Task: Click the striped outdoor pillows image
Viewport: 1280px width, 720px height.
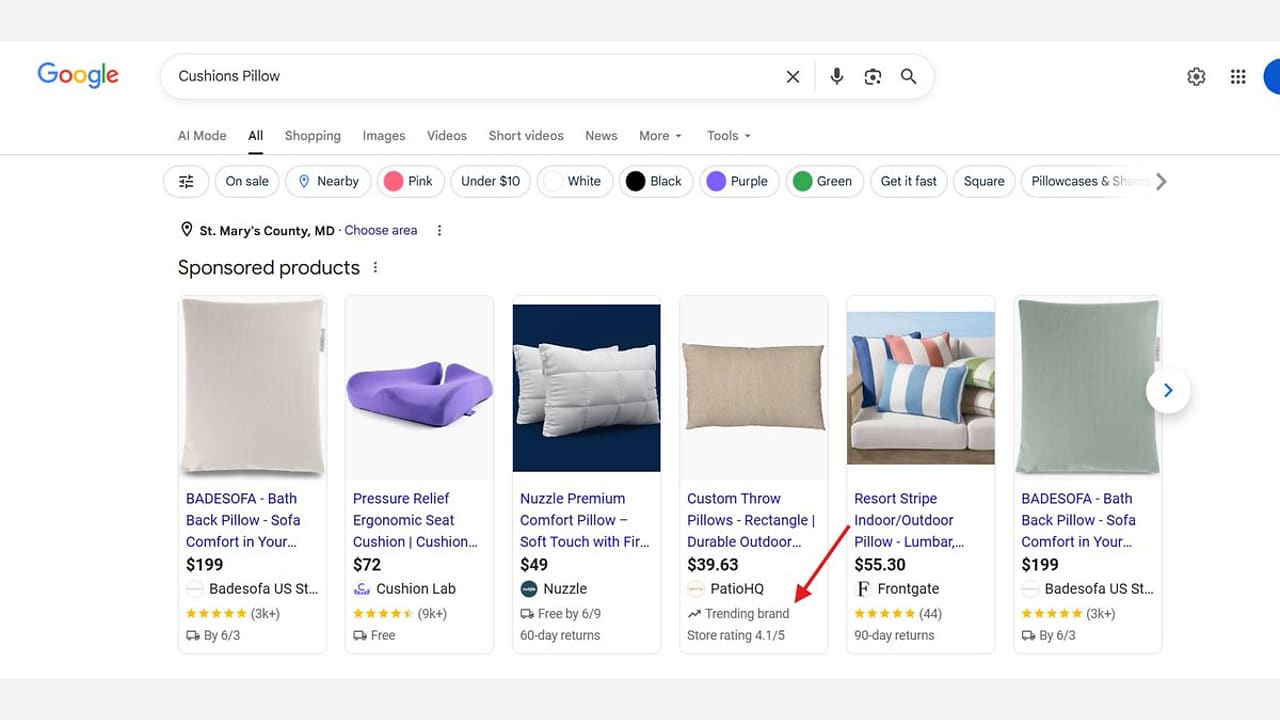Action: pyautogui.click(x=921, y=388)
